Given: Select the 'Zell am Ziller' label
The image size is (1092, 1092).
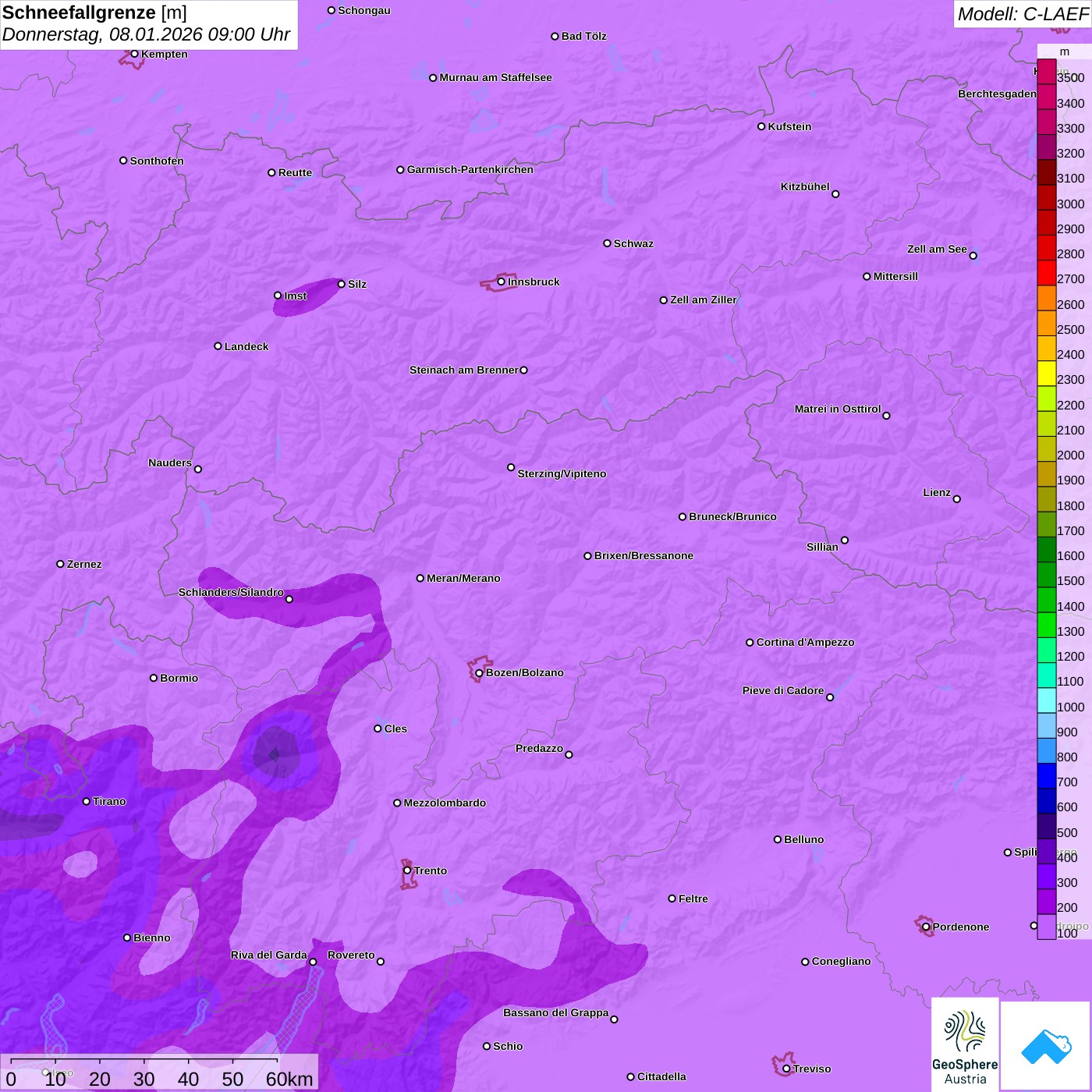Looking at the screenshot, I should point(704,300).
